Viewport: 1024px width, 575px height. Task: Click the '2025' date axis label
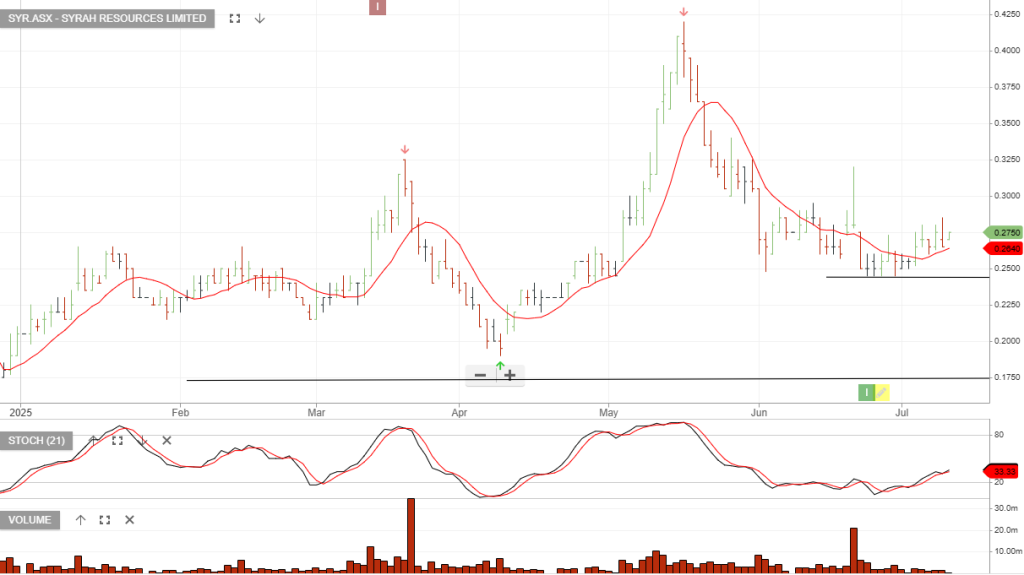[x=21, y=413]
